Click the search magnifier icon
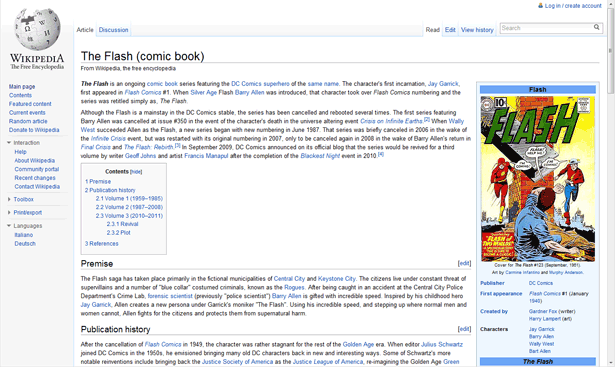 pos(596,27)
